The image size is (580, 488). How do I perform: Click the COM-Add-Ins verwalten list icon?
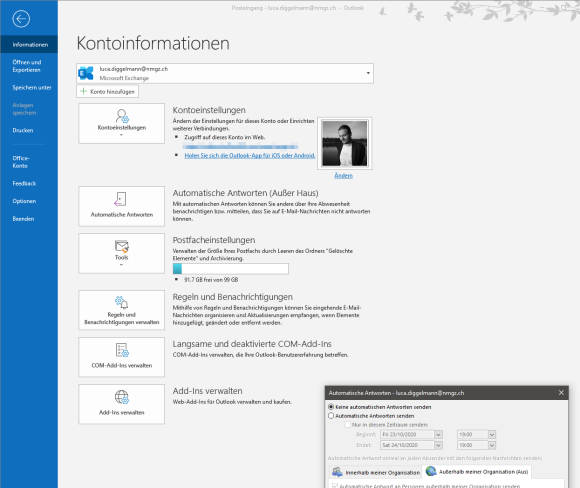122,350
